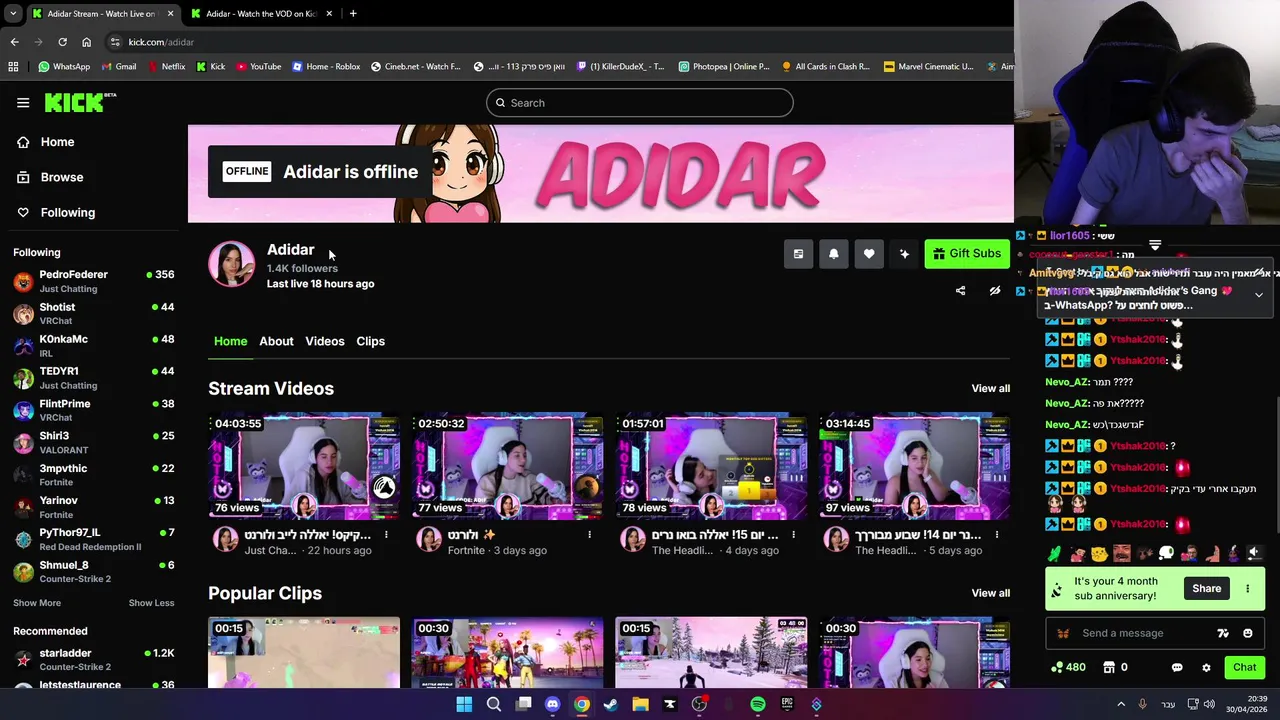Hide chat with the crossed-eye icon

[995, 291]
